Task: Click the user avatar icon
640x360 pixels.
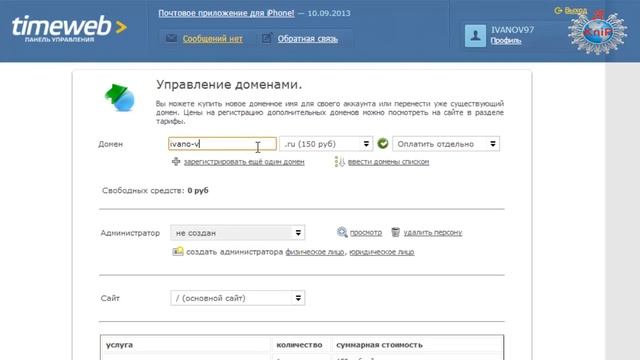Action: tap(475, 36)
